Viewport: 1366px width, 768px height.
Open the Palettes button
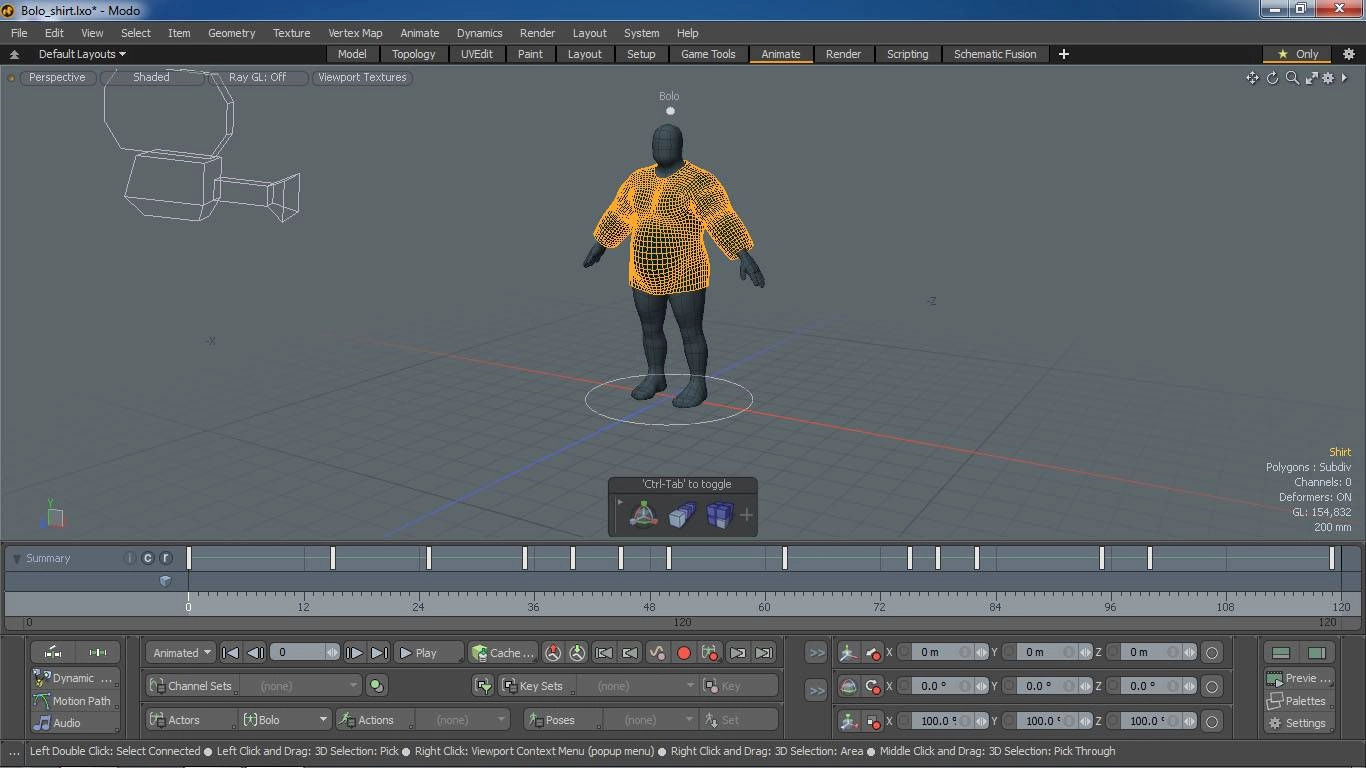[1298, 701]
